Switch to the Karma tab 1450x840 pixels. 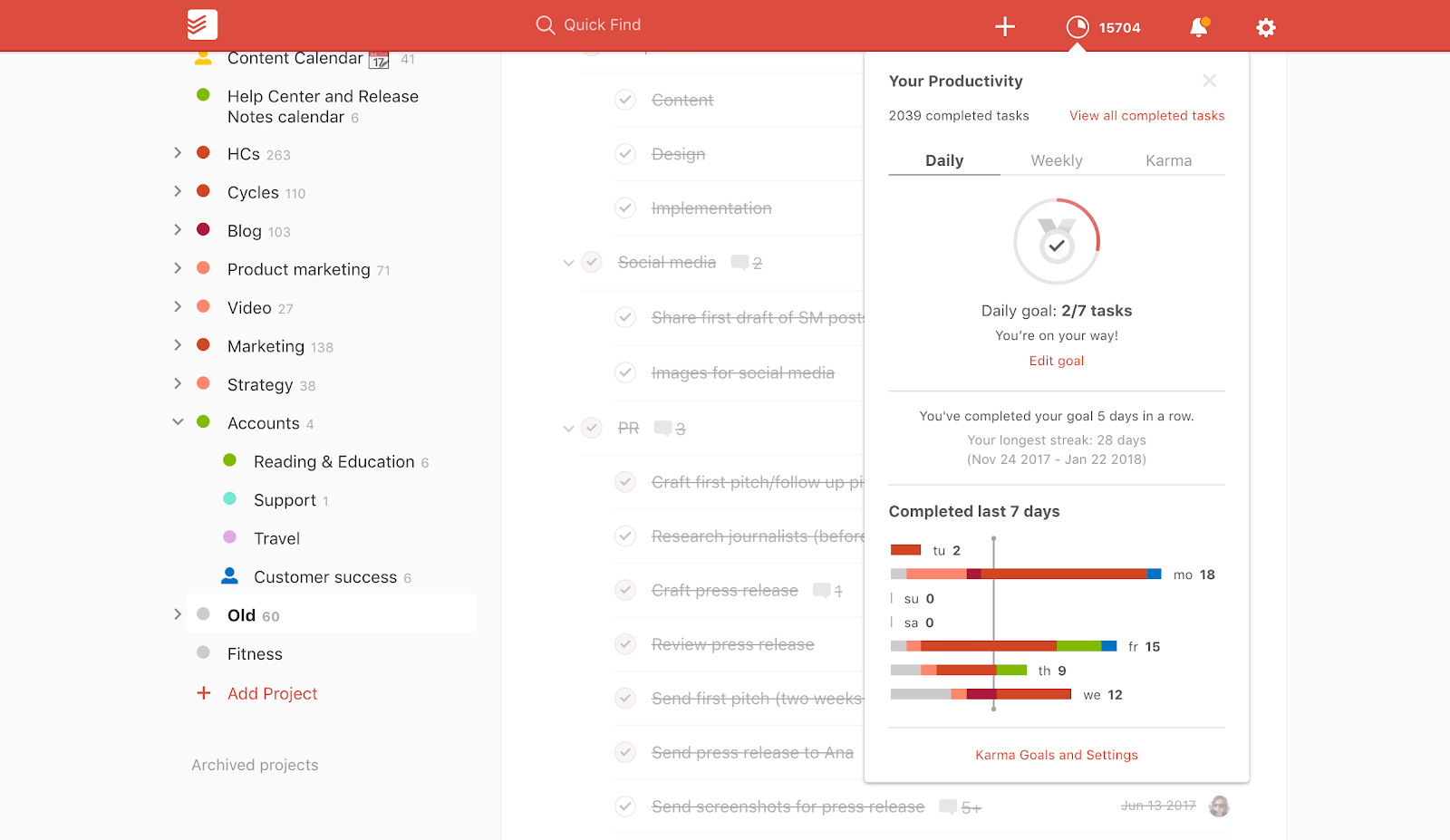[x=1168, y=160]
